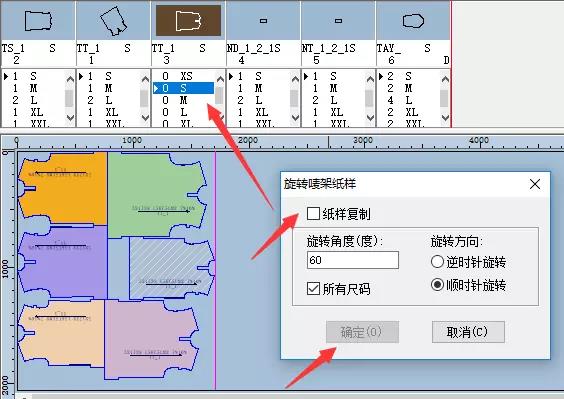This screenshot has height=399, width=564.
Task: Select the TAY_ sleeve piece thumbnail
Action: coord(413,21)
